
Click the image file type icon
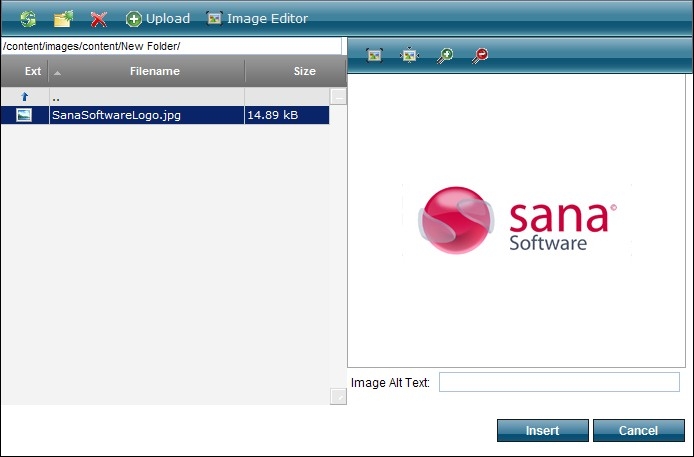coord(24,115)
